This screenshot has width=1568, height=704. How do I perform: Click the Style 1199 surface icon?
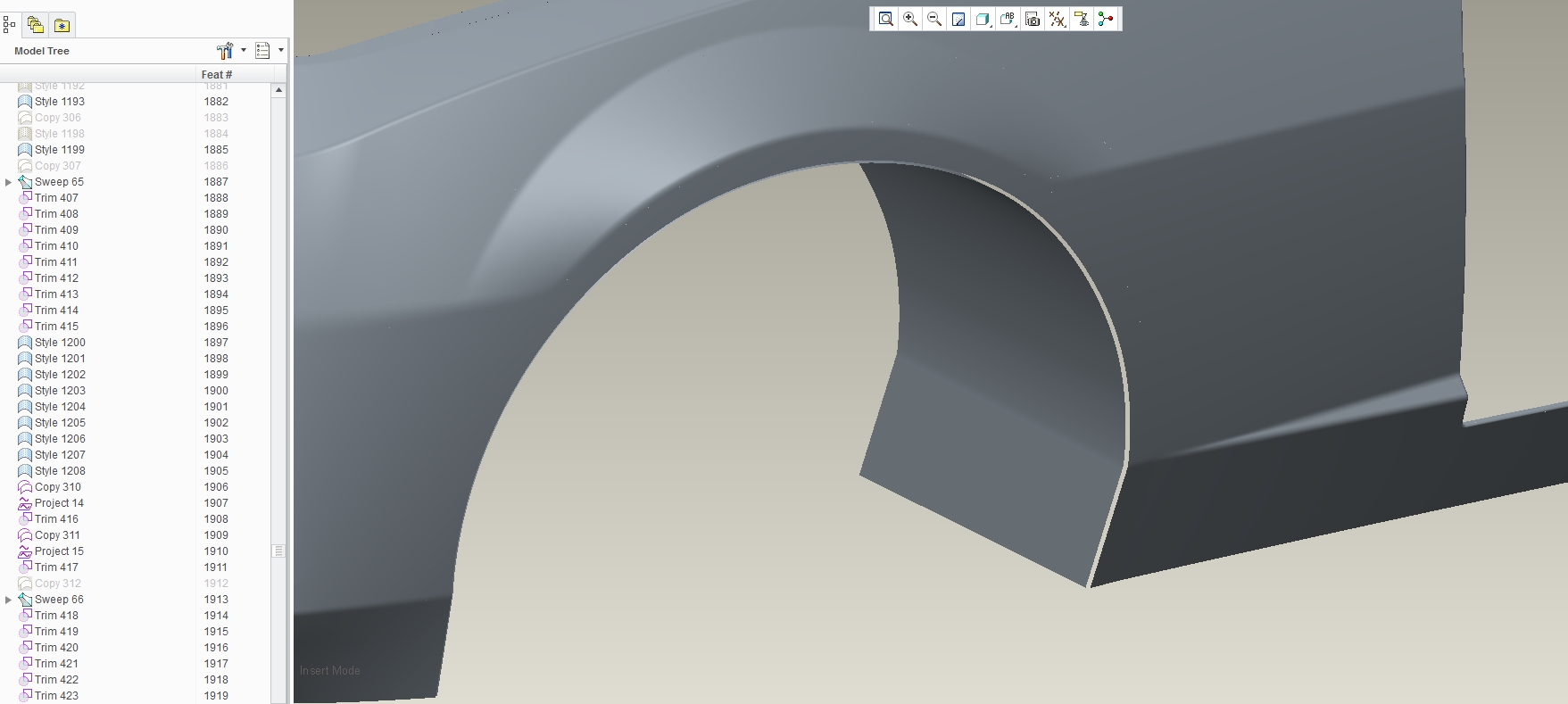pyautogui.click(x=25, y=150)
